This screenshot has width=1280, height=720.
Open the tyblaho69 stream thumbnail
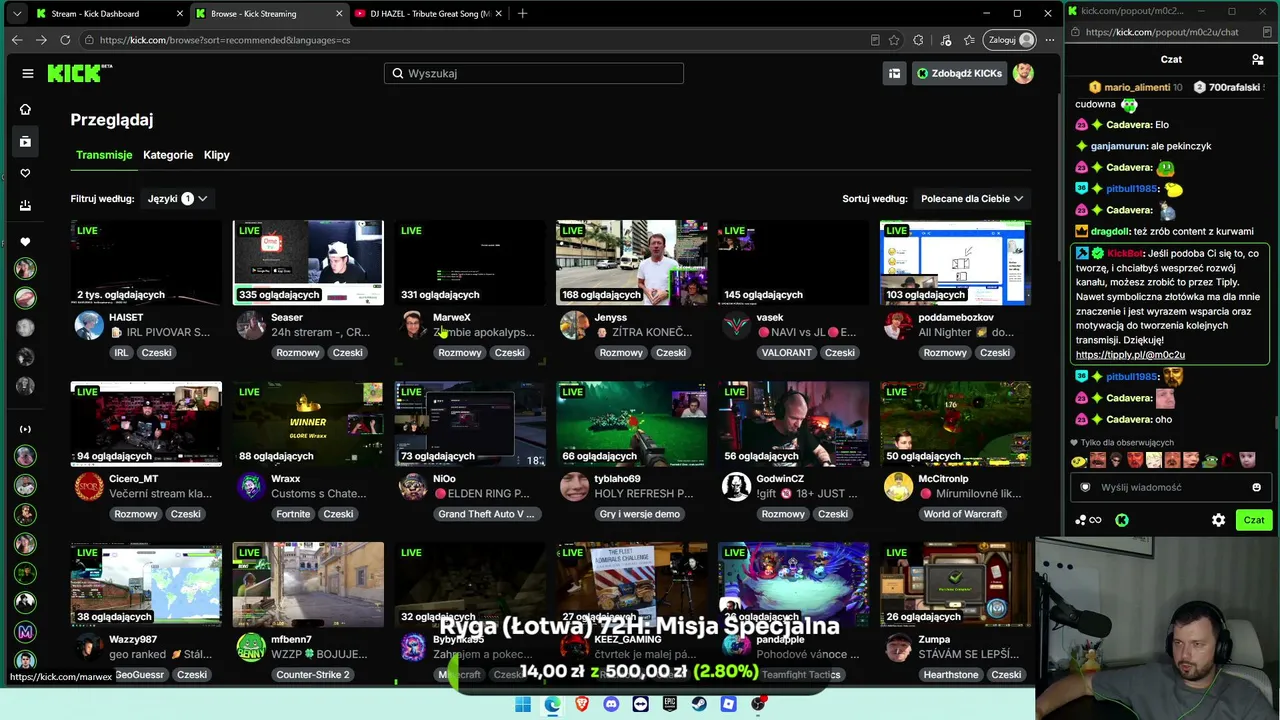(632, 424)
